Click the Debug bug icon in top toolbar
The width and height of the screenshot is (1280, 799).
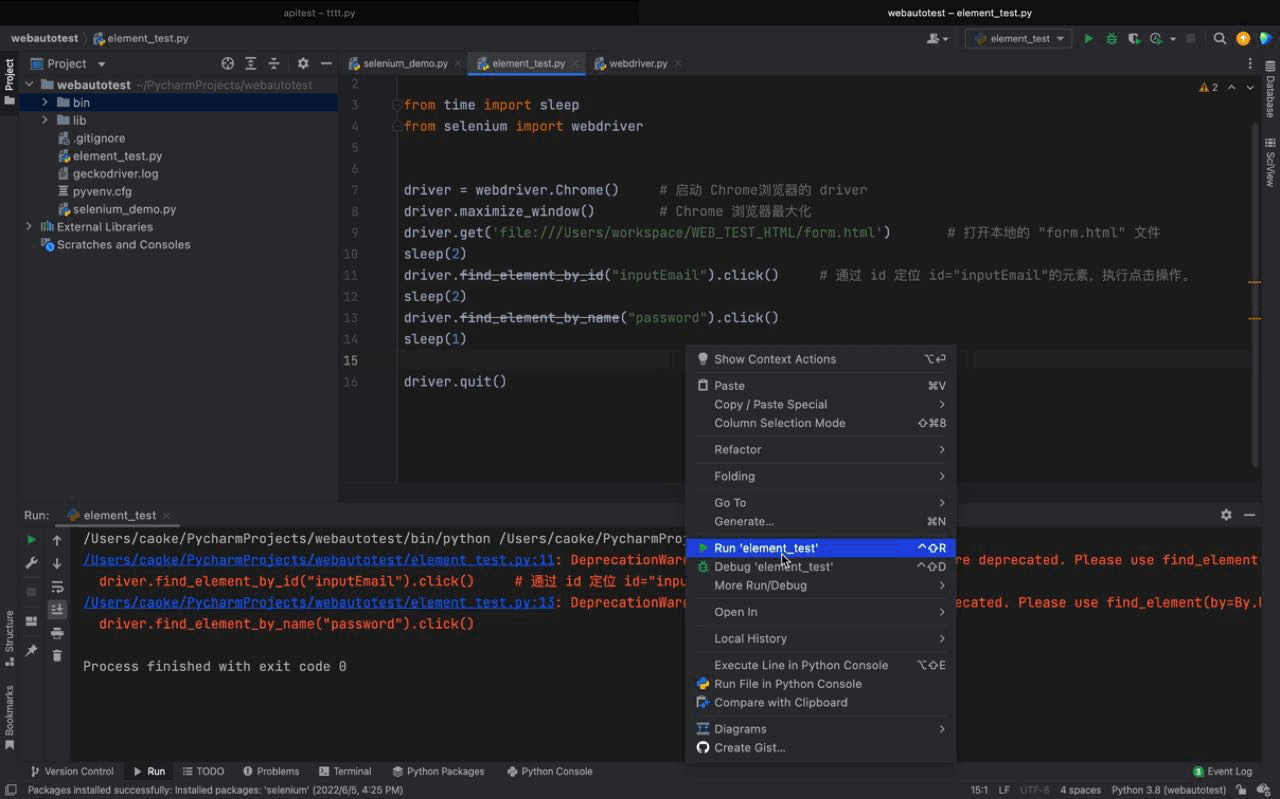click(1111, 39)
